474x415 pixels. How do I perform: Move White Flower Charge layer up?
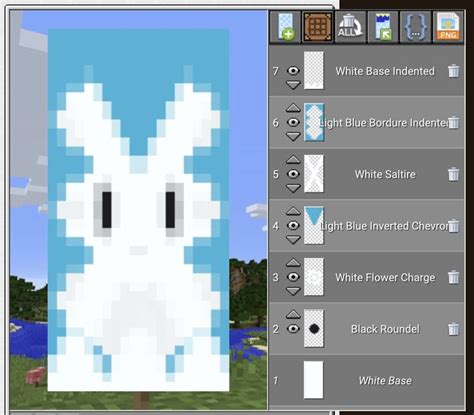tap(293, 262)
